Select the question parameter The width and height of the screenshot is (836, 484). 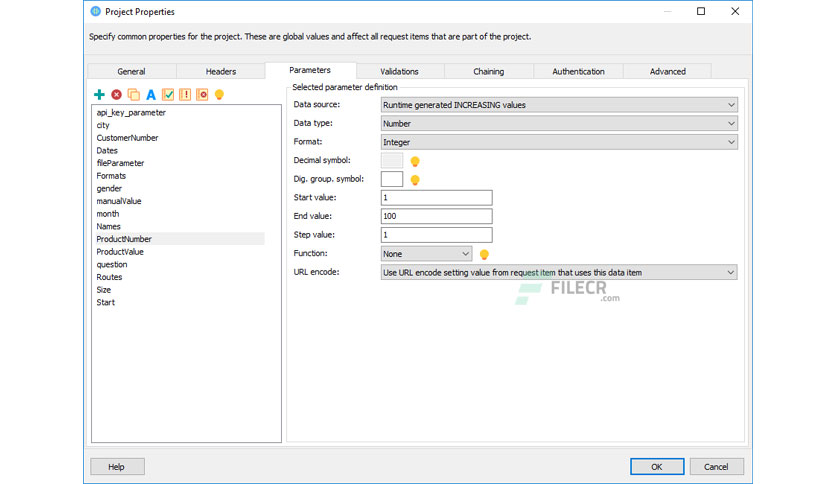pyautogui.click(x=112, y=264)
